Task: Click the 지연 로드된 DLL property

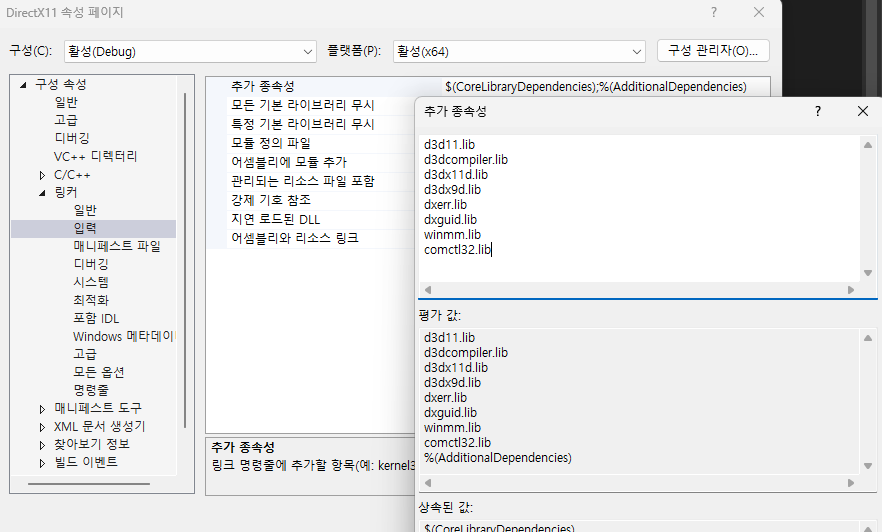Action: 276,219
